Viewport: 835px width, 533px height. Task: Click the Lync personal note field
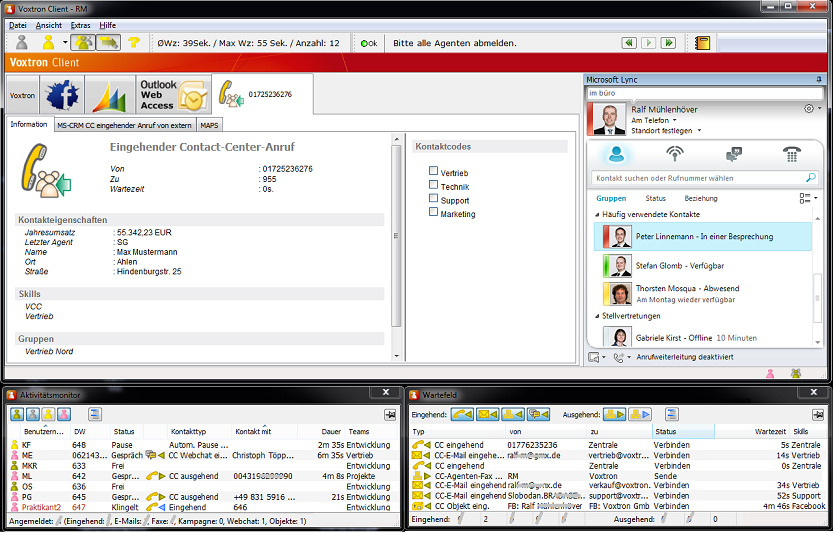coord(705,93)
